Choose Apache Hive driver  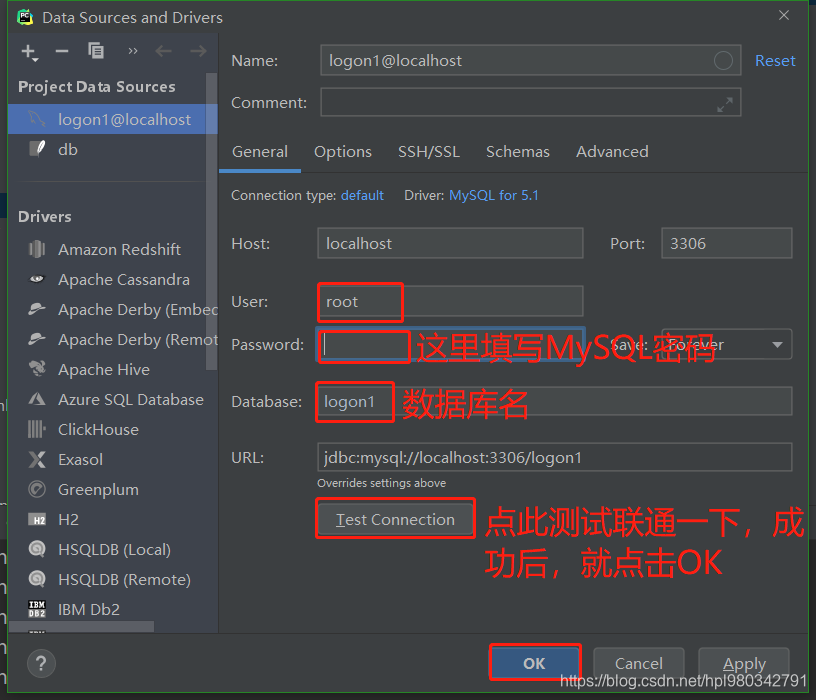(x=112, y=370)
